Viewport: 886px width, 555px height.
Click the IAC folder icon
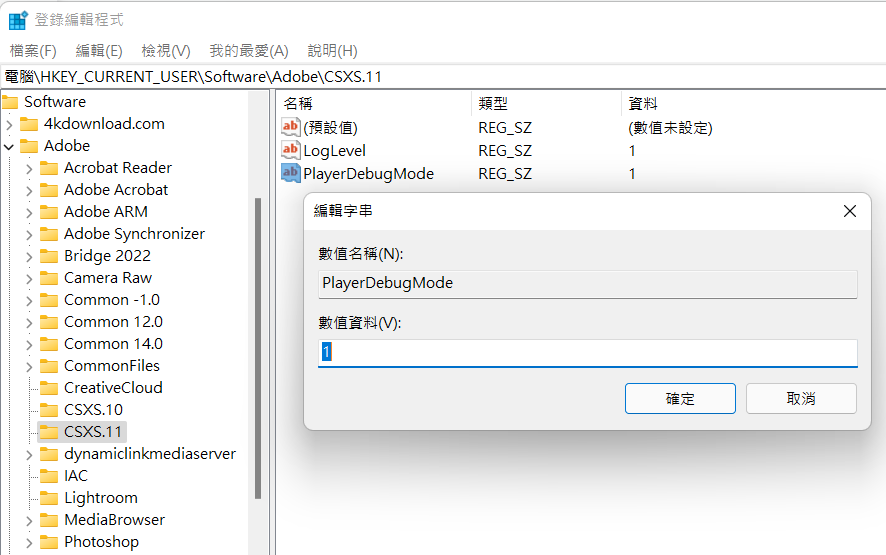click(x=49, y=476)
